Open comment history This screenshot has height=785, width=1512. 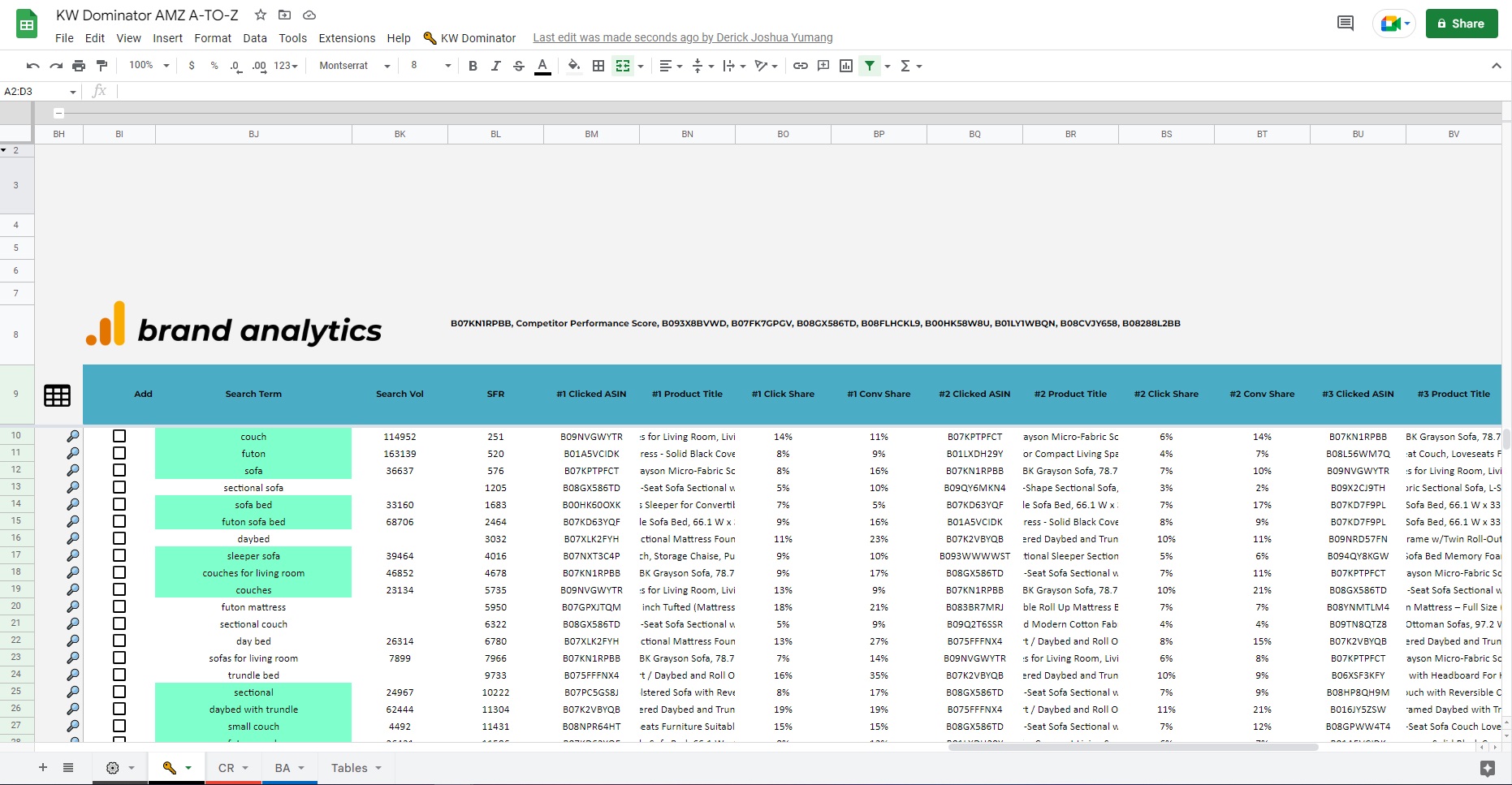[x=1346, y=24]
